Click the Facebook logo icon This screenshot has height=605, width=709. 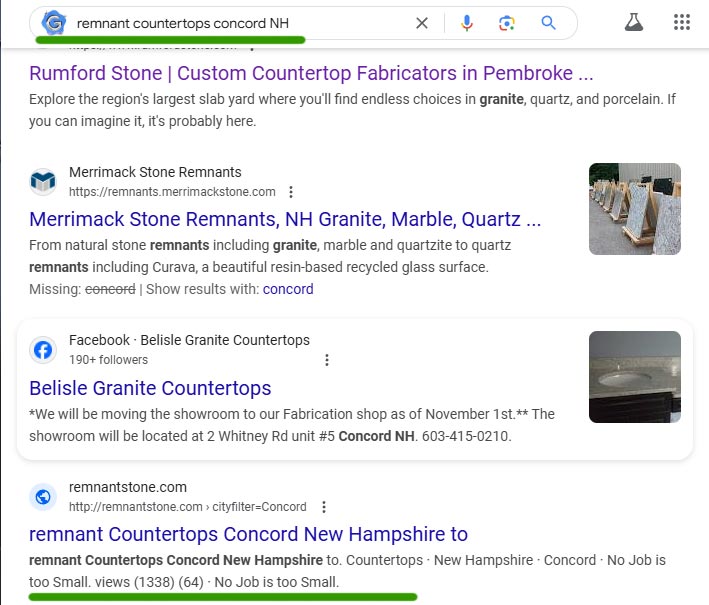point(43,350)
